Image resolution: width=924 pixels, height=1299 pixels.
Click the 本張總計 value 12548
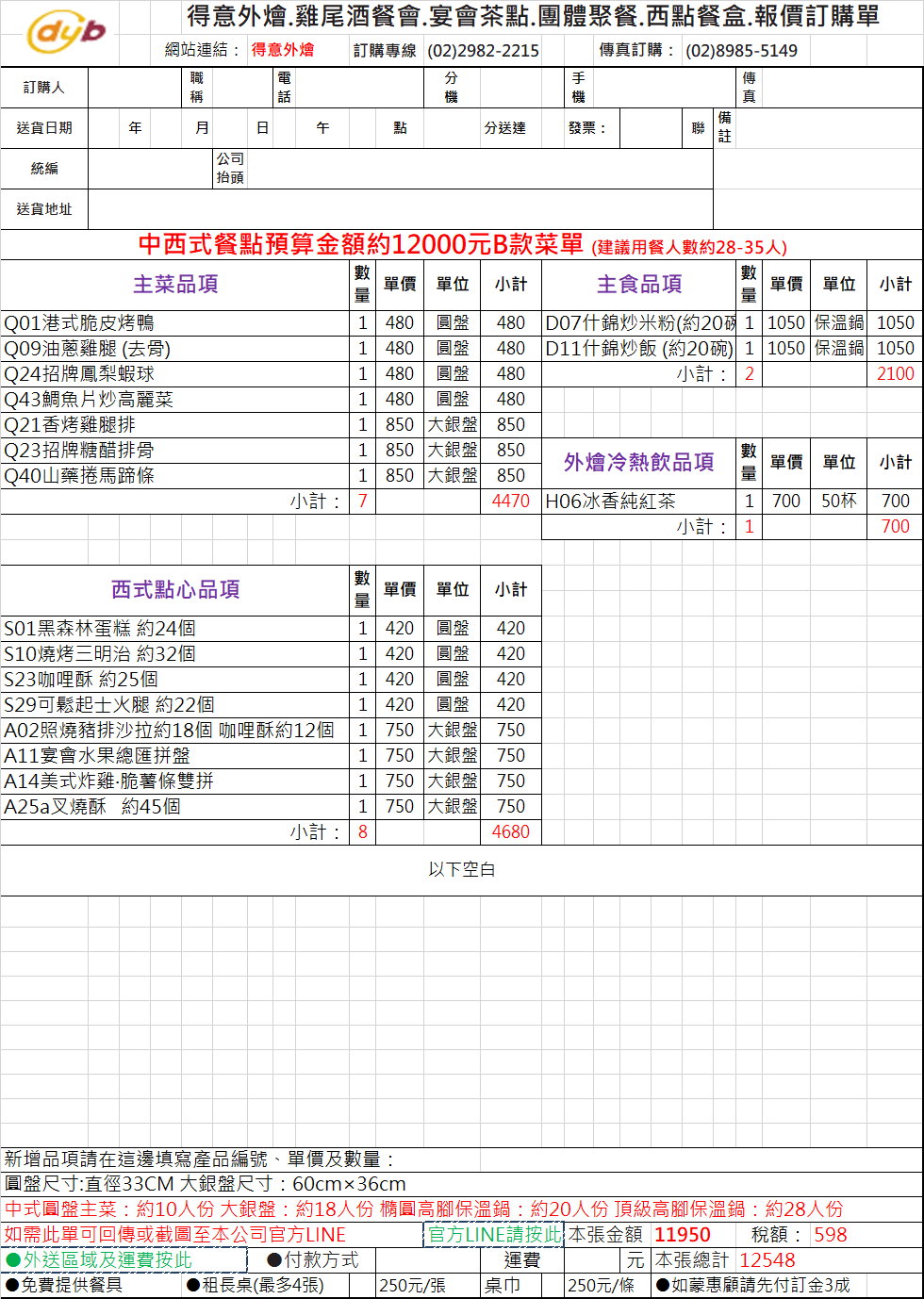[x=767, y=1259]
